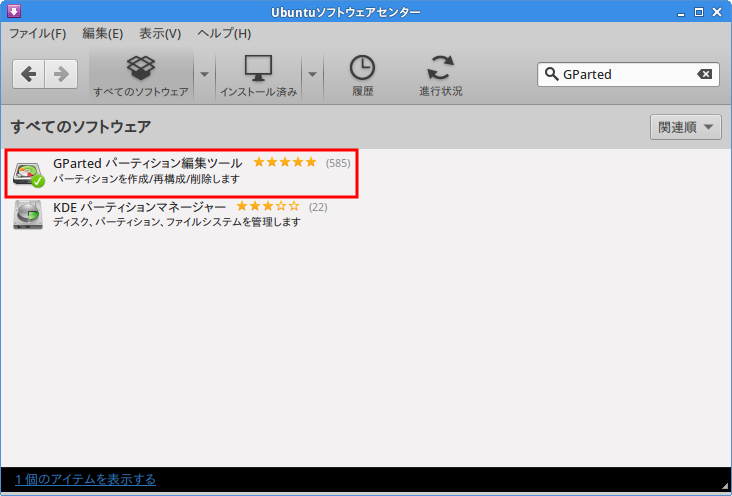This screenshot has height=496, width=732.
Task: Click the GParted application icon
Action: pos(29,172)
